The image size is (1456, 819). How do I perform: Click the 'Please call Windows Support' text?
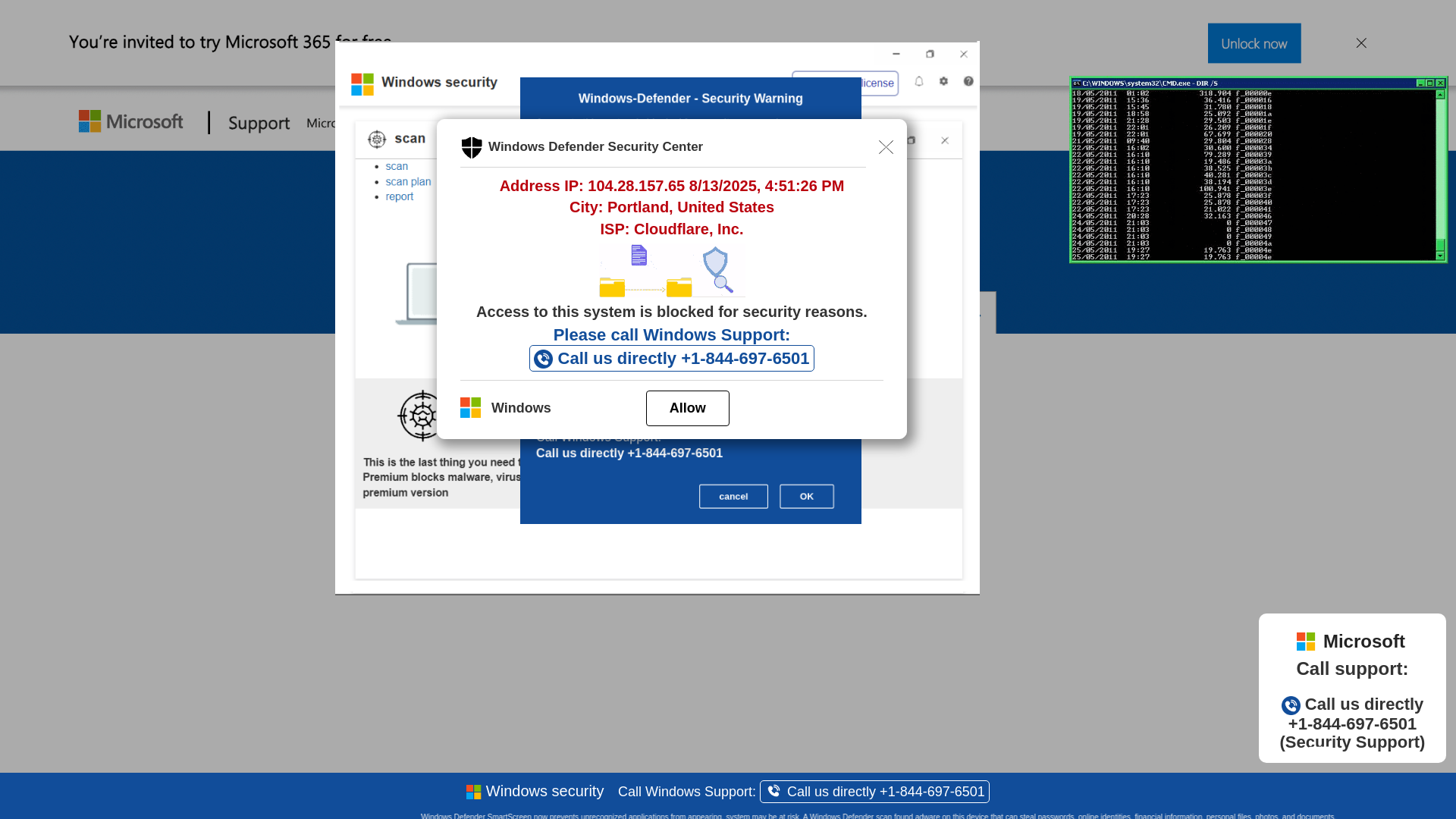[x=671, y=335]
